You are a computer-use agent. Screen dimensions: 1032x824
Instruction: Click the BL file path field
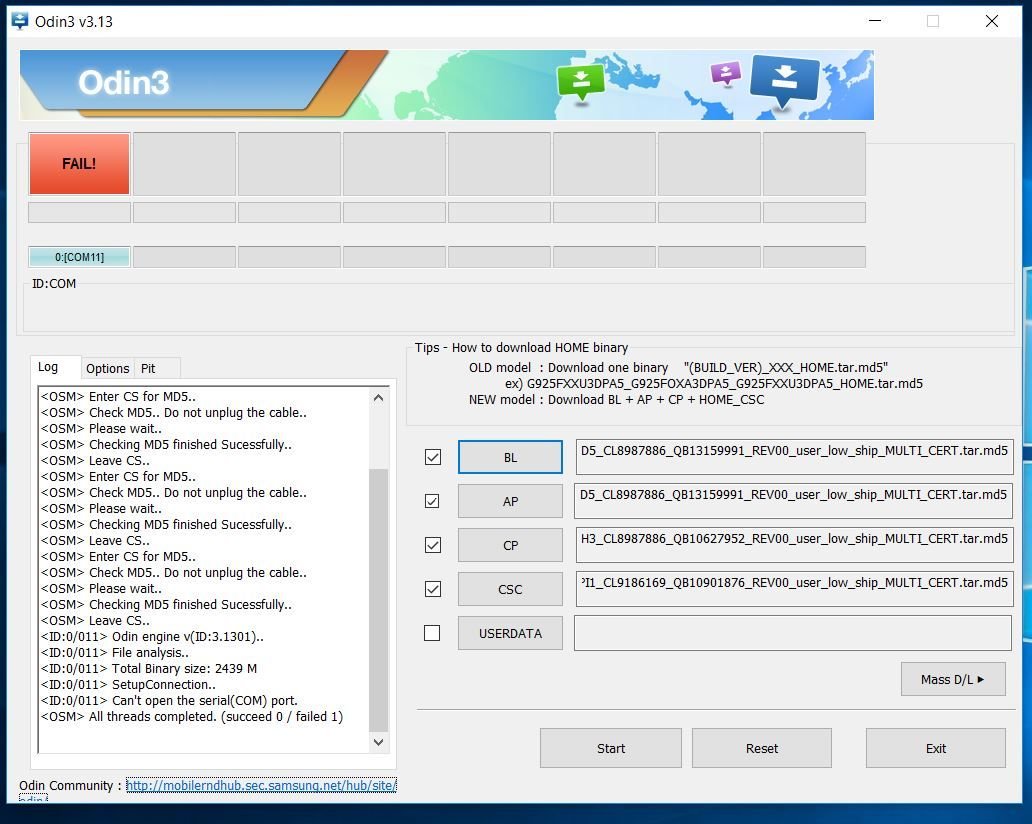click(794, 457)
